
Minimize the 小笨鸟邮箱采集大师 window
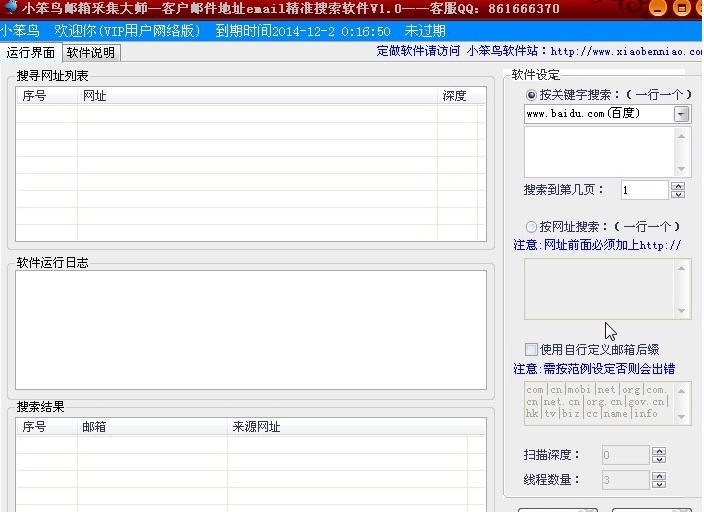(658, 8)
